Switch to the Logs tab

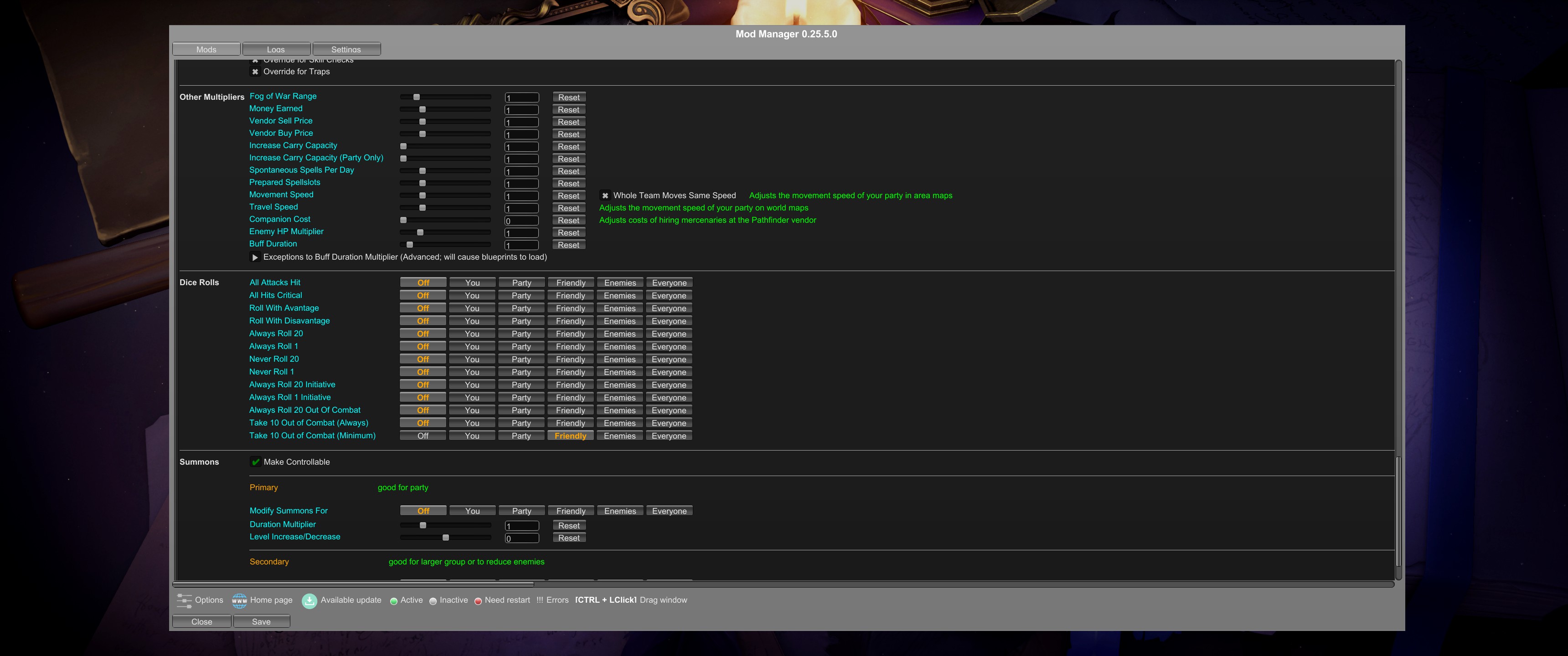point(276,49)
